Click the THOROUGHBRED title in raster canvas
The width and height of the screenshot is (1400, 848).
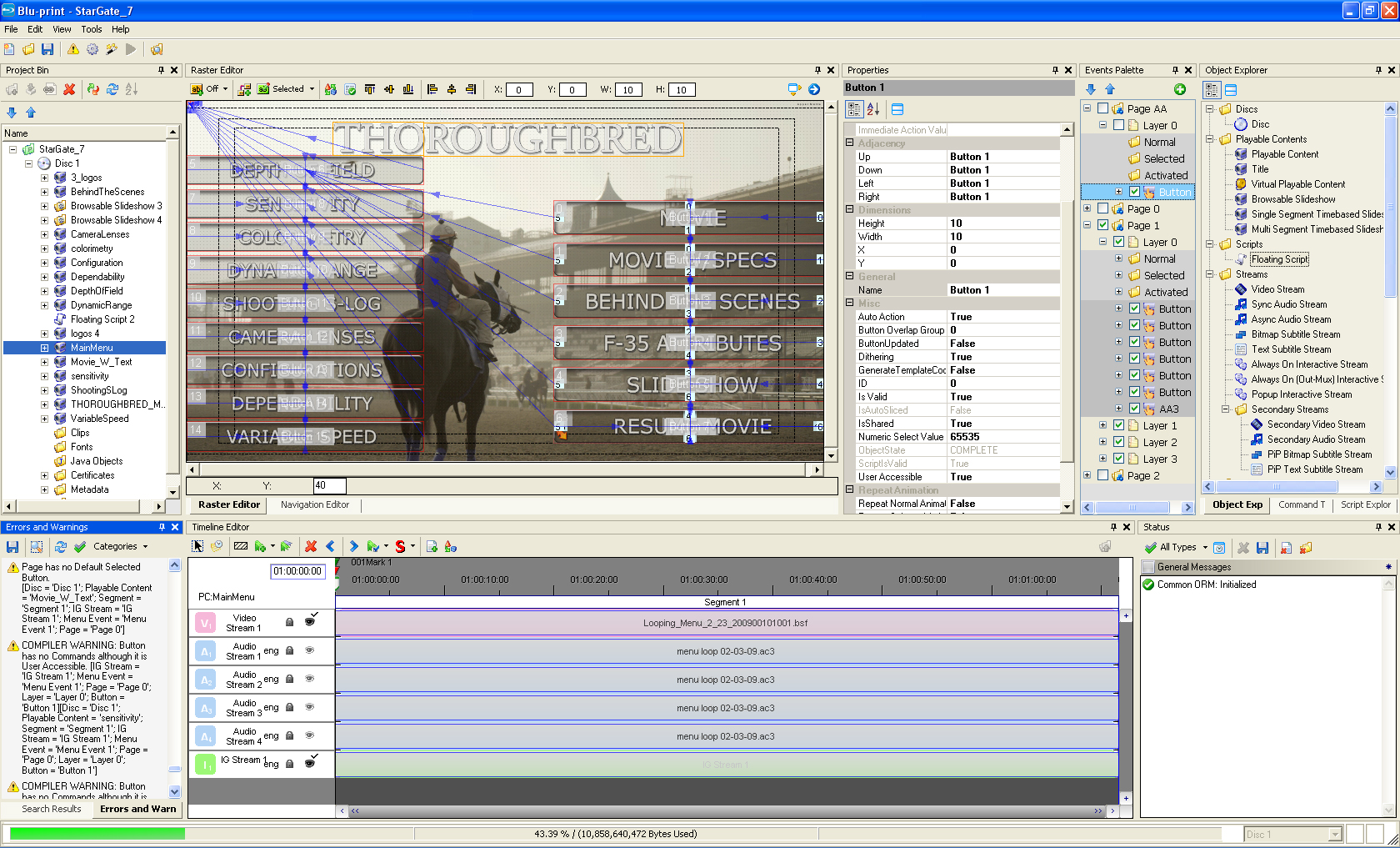(x=508, y=139)
